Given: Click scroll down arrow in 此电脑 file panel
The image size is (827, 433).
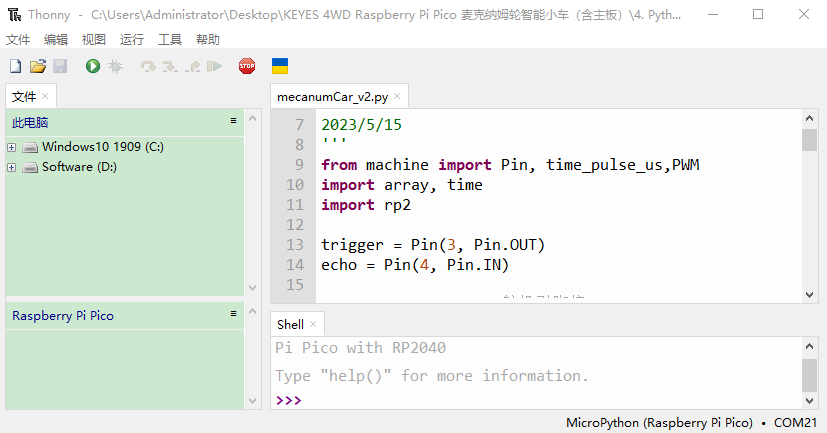Looking at the screenshot, I should click(x=253, y=288).
